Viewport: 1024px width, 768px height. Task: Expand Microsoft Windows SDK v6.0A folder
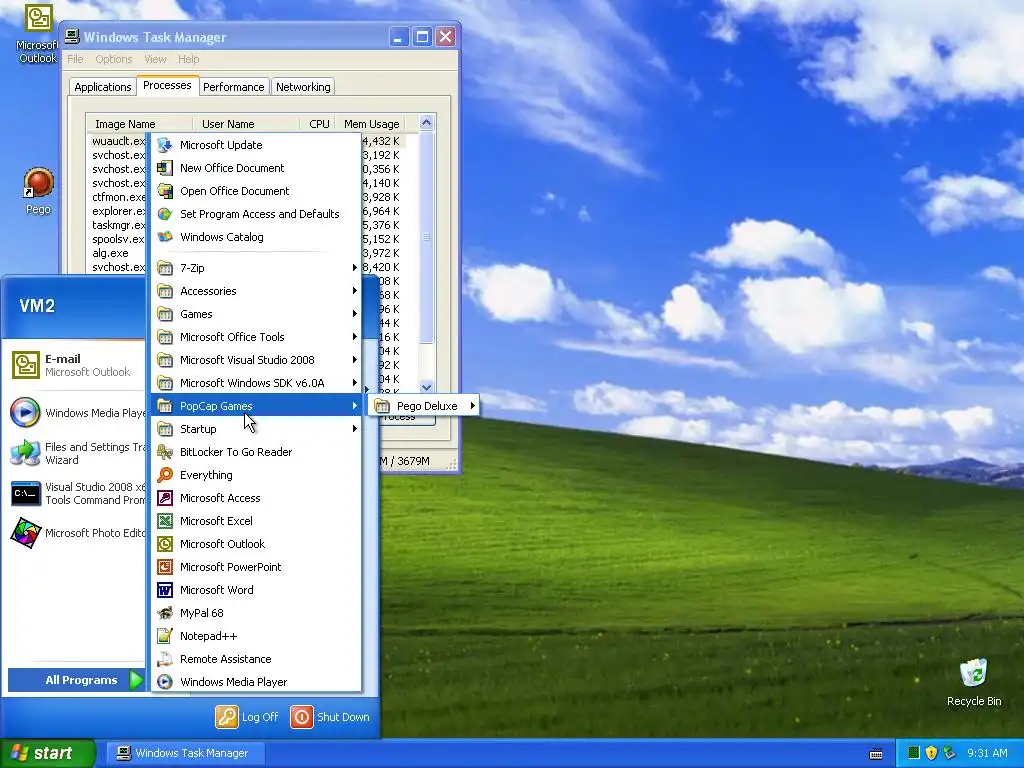coord(256,383)
